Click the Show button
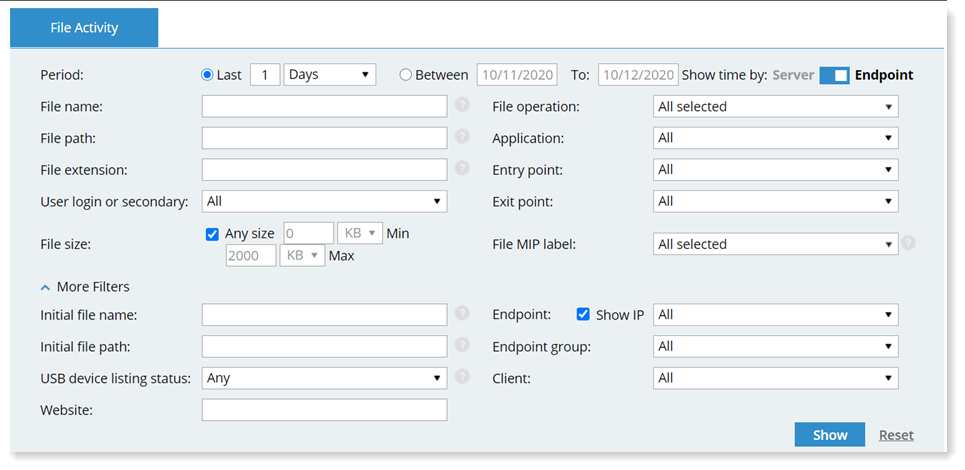The height and width of the screenshot is (470, 965). point(830,435)
